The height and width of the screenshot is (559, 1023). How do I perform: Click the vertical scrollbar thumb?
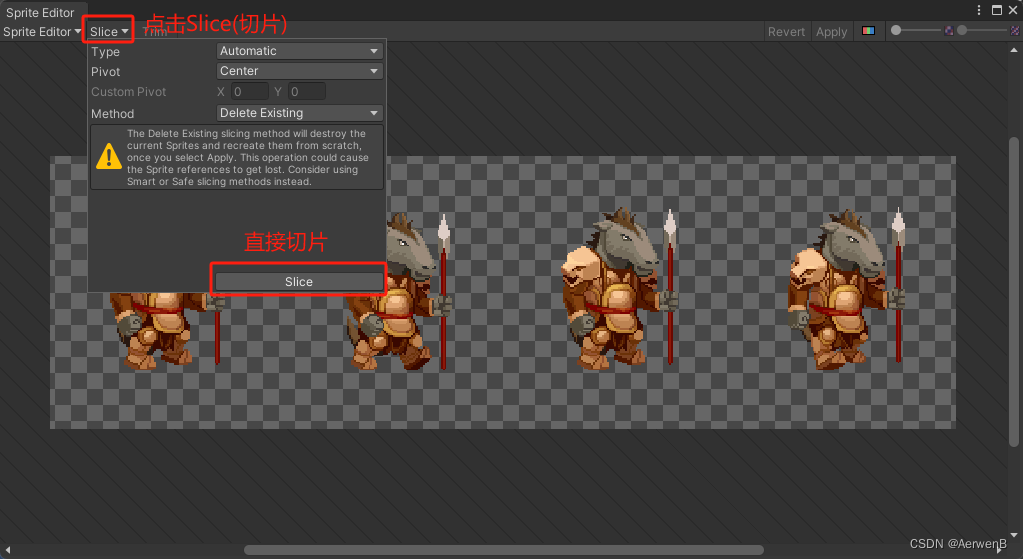coord(1014,292)
